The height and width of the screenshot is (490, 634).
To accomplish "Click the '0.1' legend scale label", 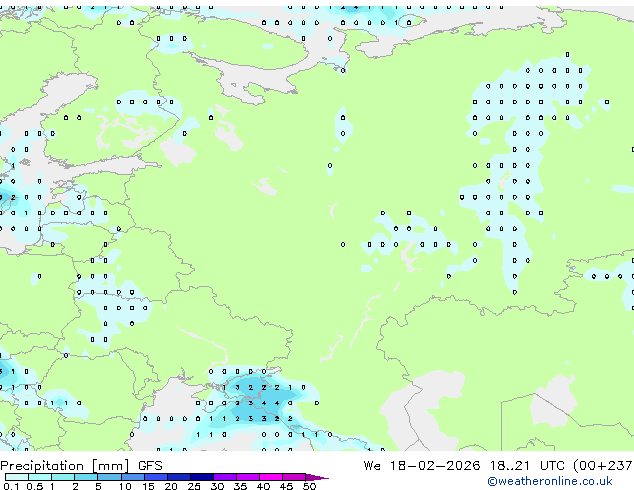I will point(11,486).
